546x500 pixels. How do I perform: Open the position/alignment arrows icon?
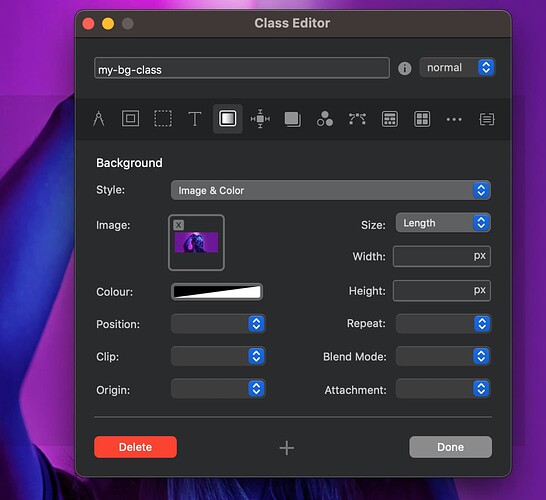(x=260, y=119)
